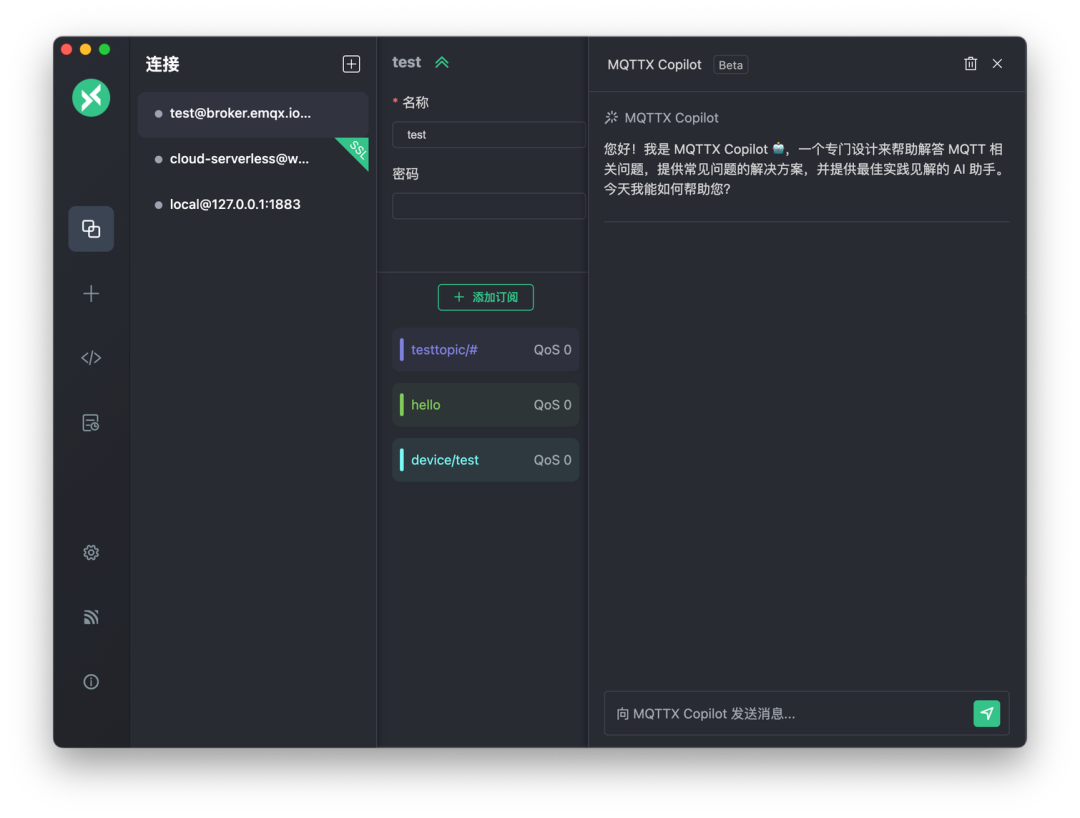
Task: Click the plus icon in the sidebar
Action: coord(91,294)
